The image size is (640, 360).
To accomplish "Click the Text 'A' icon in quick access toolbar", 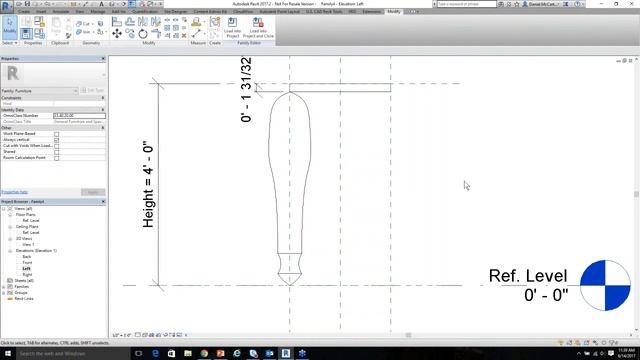I will click(x=101, y=4).
